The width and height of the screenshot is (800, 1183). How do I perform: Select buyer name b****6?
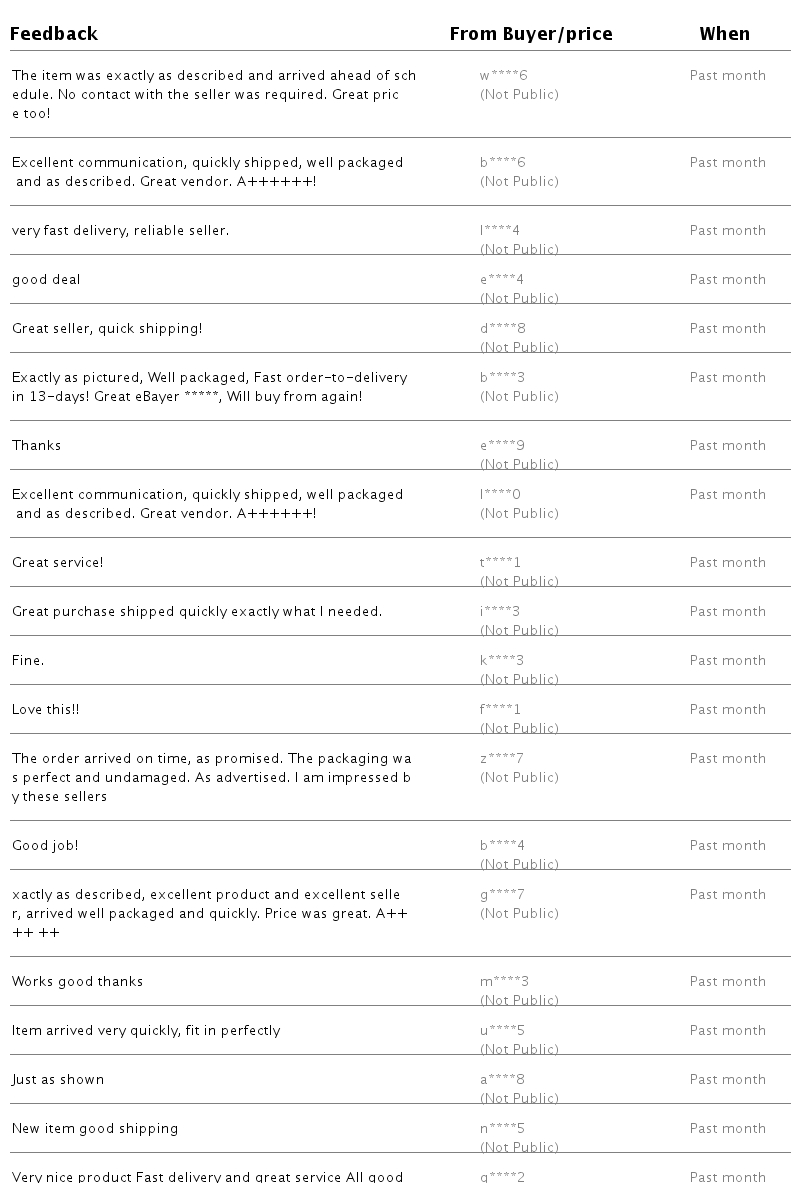[503, 162]
